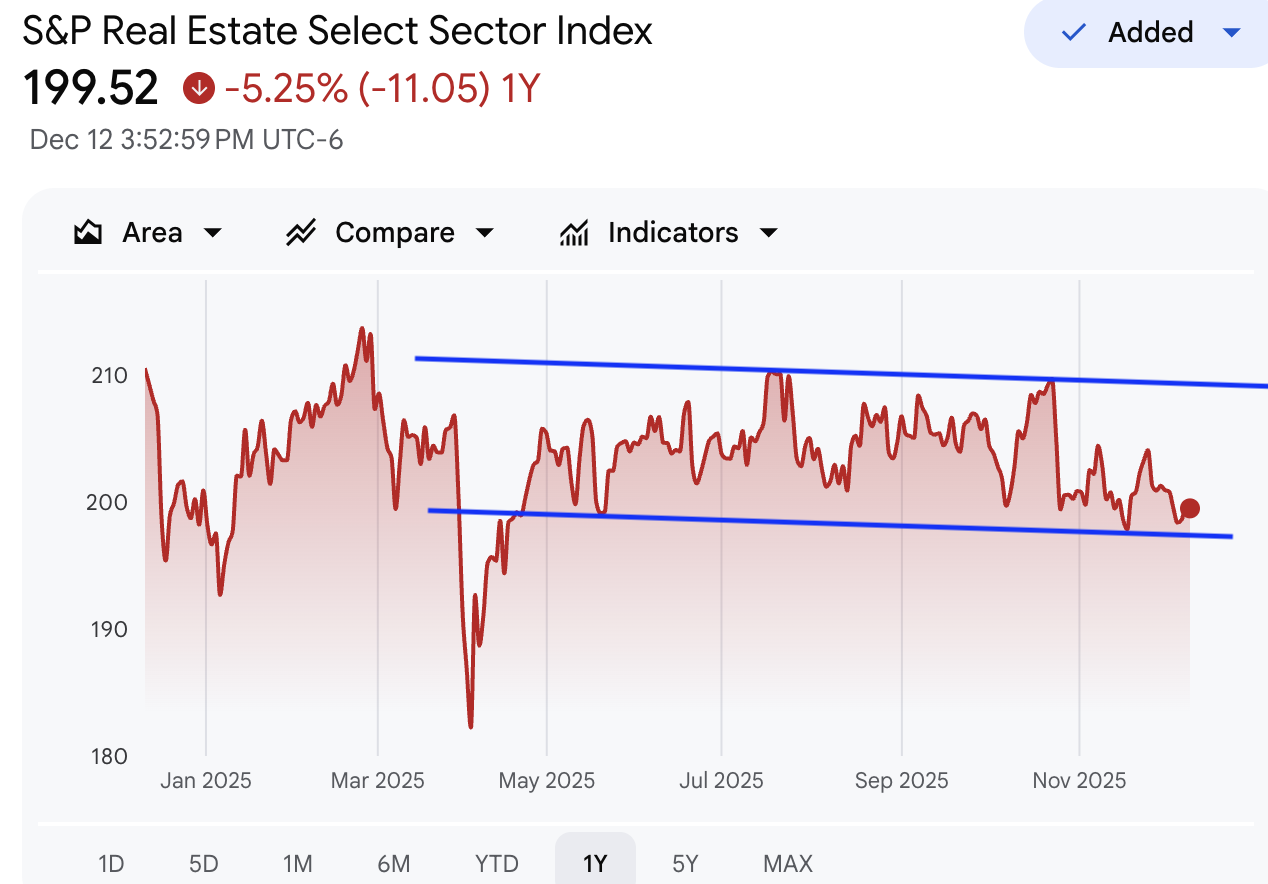Expand the Indicators dropdown
The height and width of the screenshot is (884, 1268).
[767, 231]
